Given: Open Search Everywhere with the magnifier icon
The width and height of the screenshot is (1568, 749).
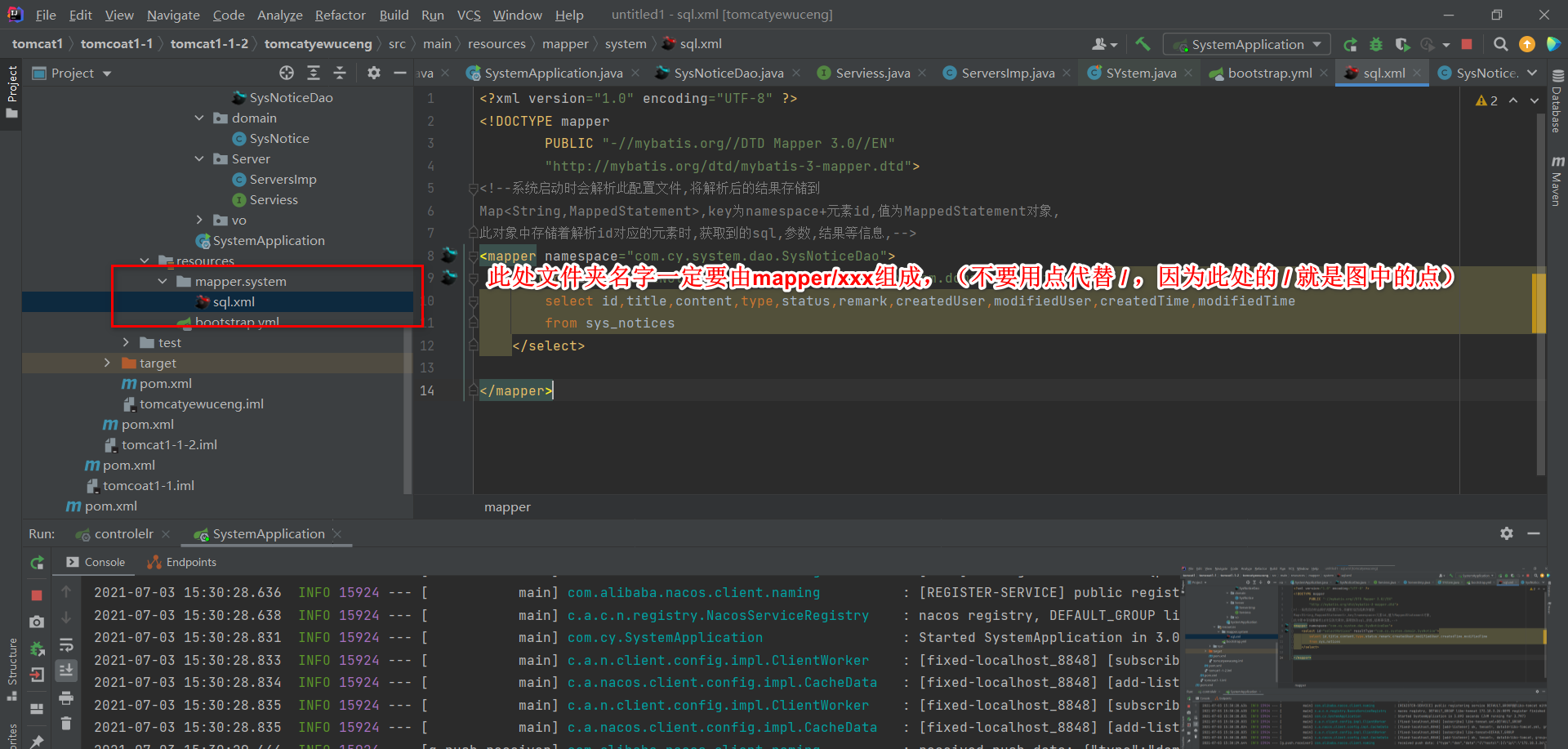Looking at the screenshot, I should point(1501,44).
